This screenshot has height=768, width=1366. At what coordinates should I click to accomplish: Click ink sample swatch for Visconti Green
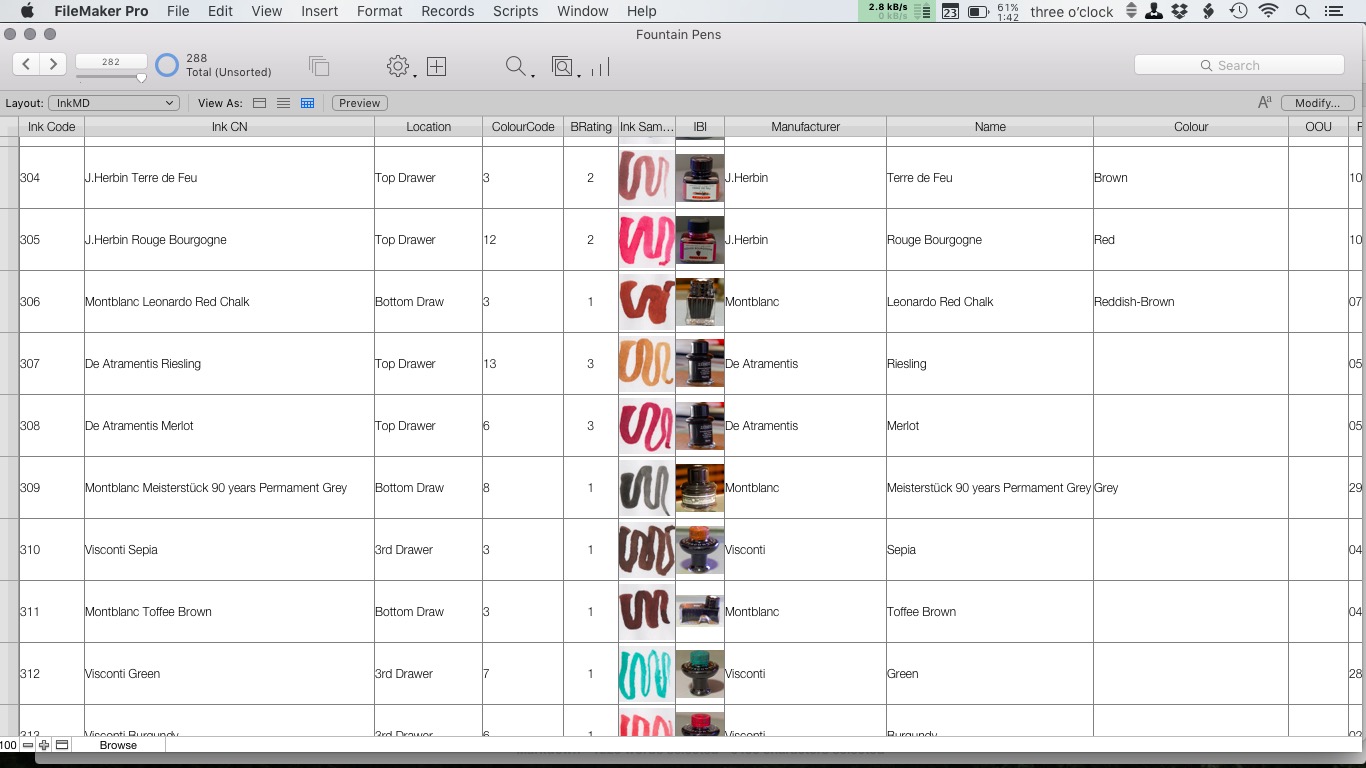646,673
